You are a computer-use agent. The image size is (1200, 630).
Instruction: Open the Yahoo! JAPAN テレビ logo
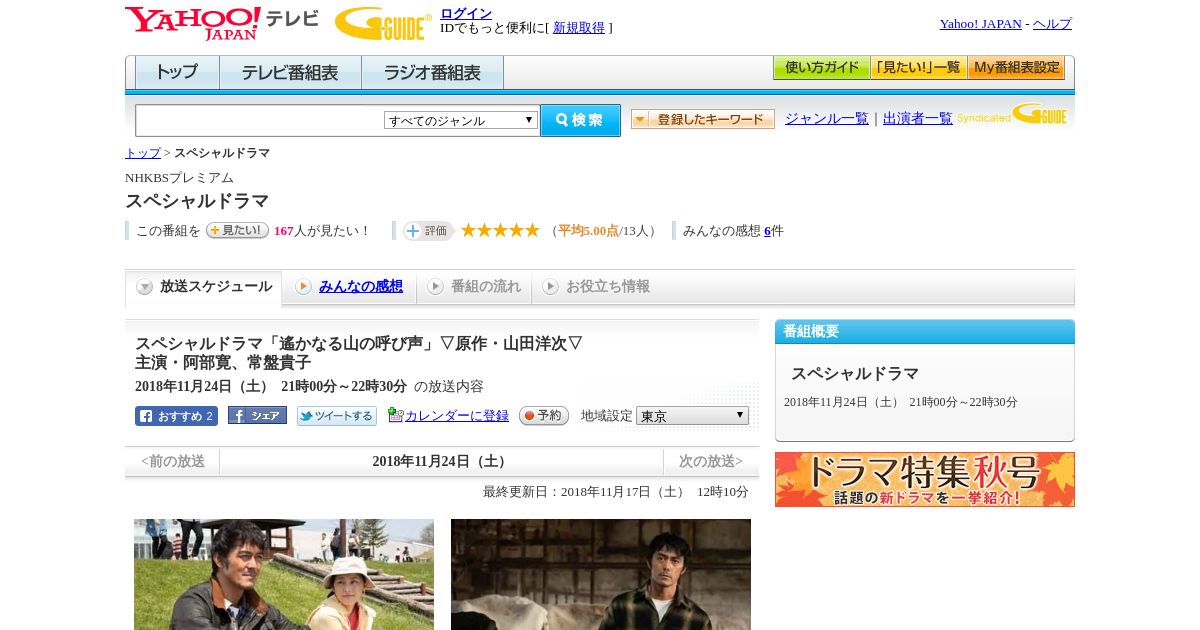(x=222, y=23)
